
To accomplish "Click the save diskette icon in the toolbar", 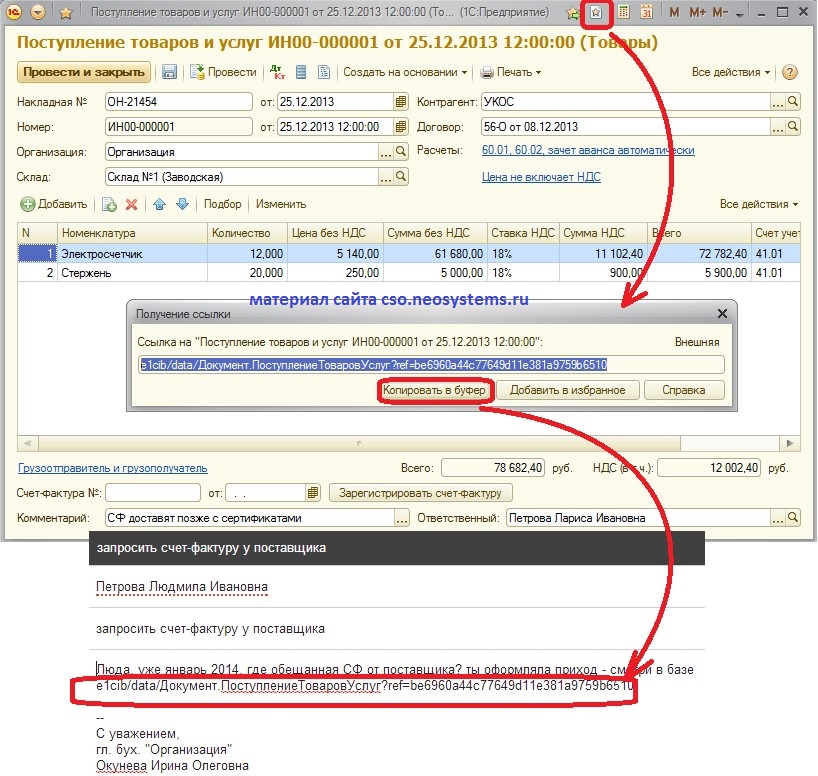I will pyautogui.click(x=170, y=72).
